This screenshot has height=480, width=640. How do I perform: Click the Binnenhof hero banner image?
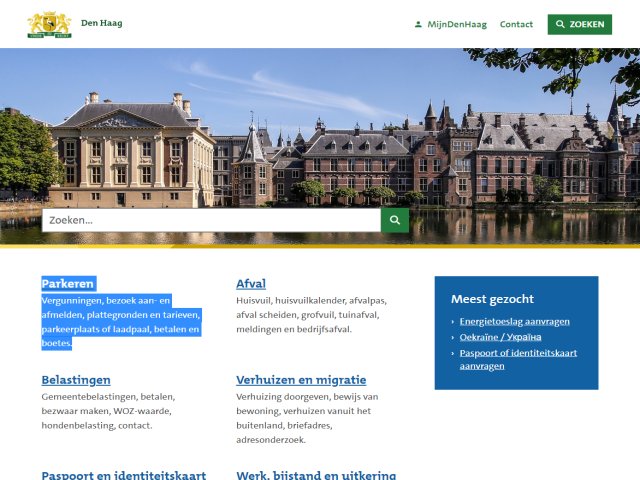point(320,130)
